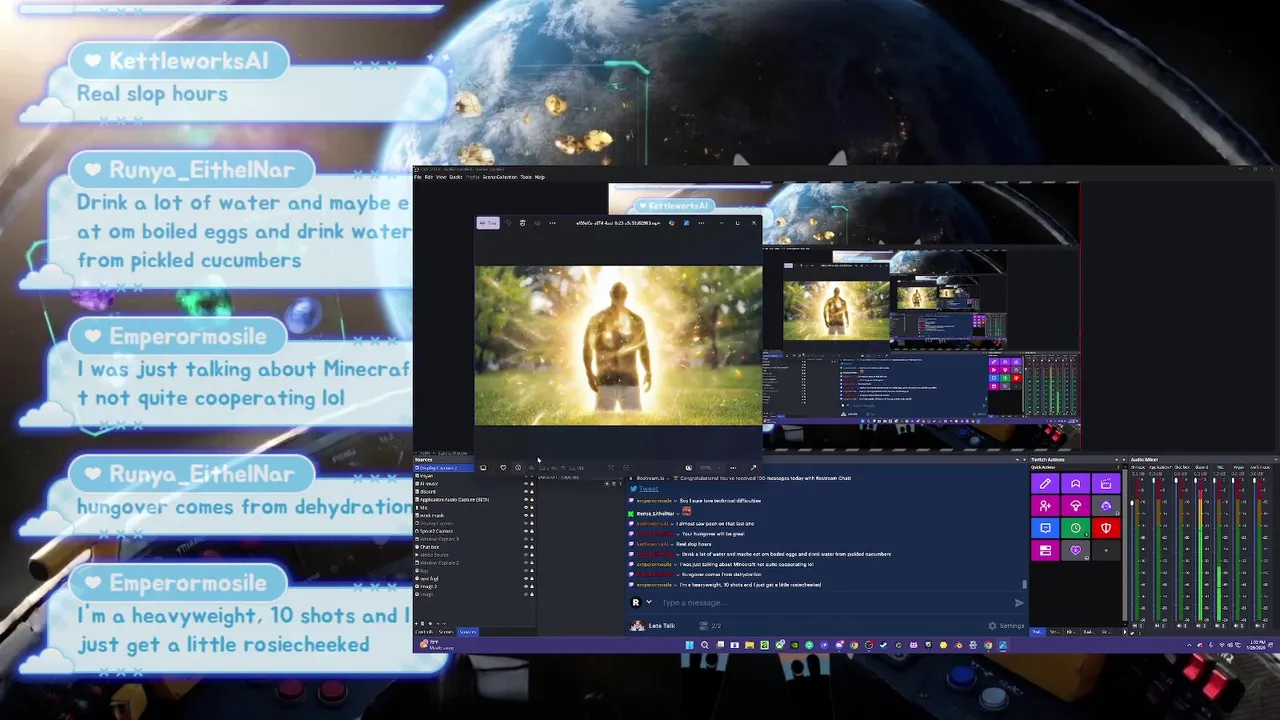Toggle visibility of Application Audio Capture source
This screenshot has width=1280, height=720.
pos(526,500)
